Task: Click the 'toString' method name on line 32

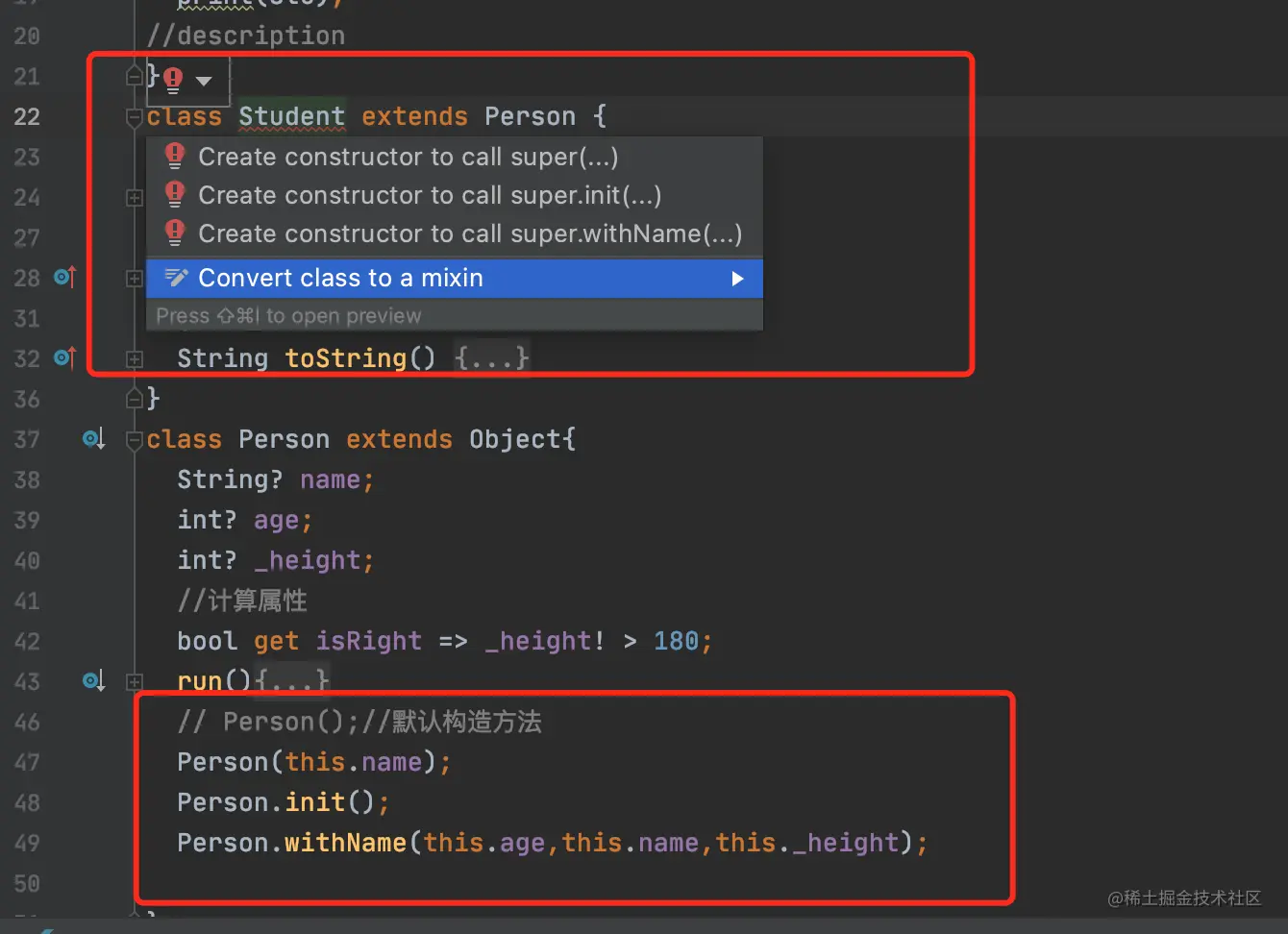Action: pyautogui.click(x=346, y=358)
